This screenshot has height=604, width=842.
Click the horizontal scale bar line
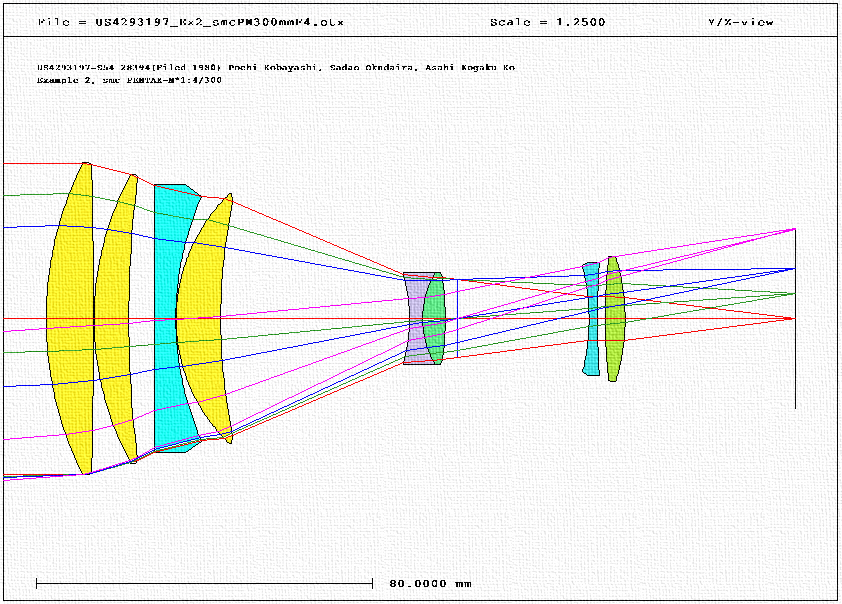coord(204,583)
